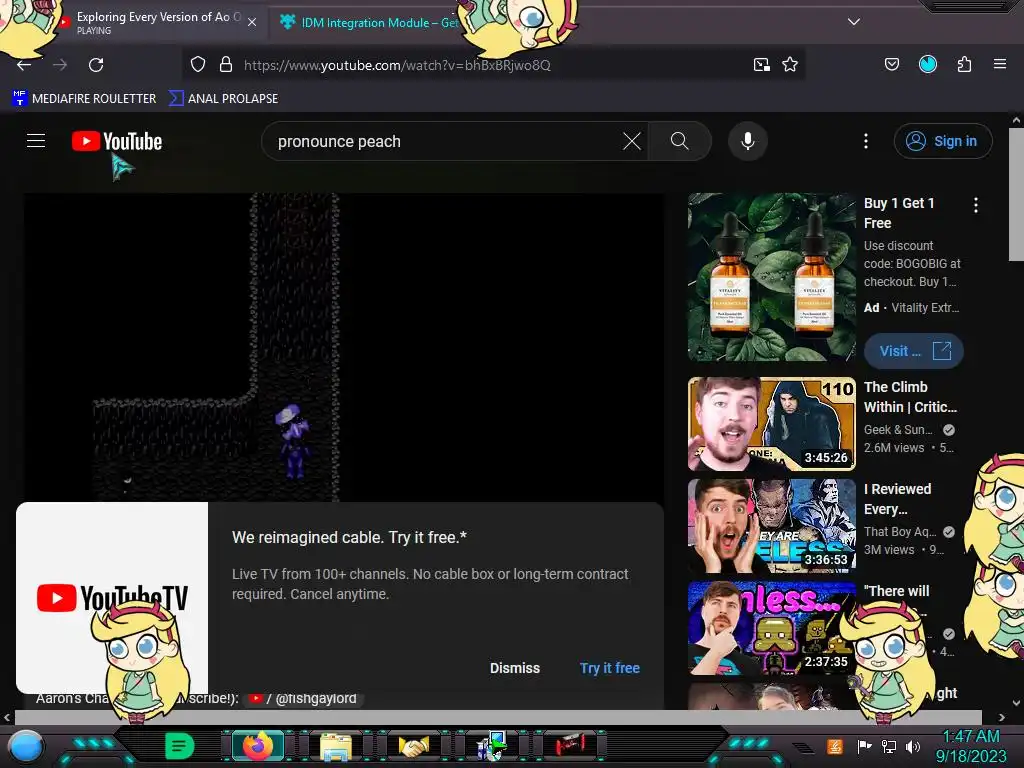Click the vertical page scrollbar
This screenshot has height=768, width=1024.
(x=1016, y=193)
